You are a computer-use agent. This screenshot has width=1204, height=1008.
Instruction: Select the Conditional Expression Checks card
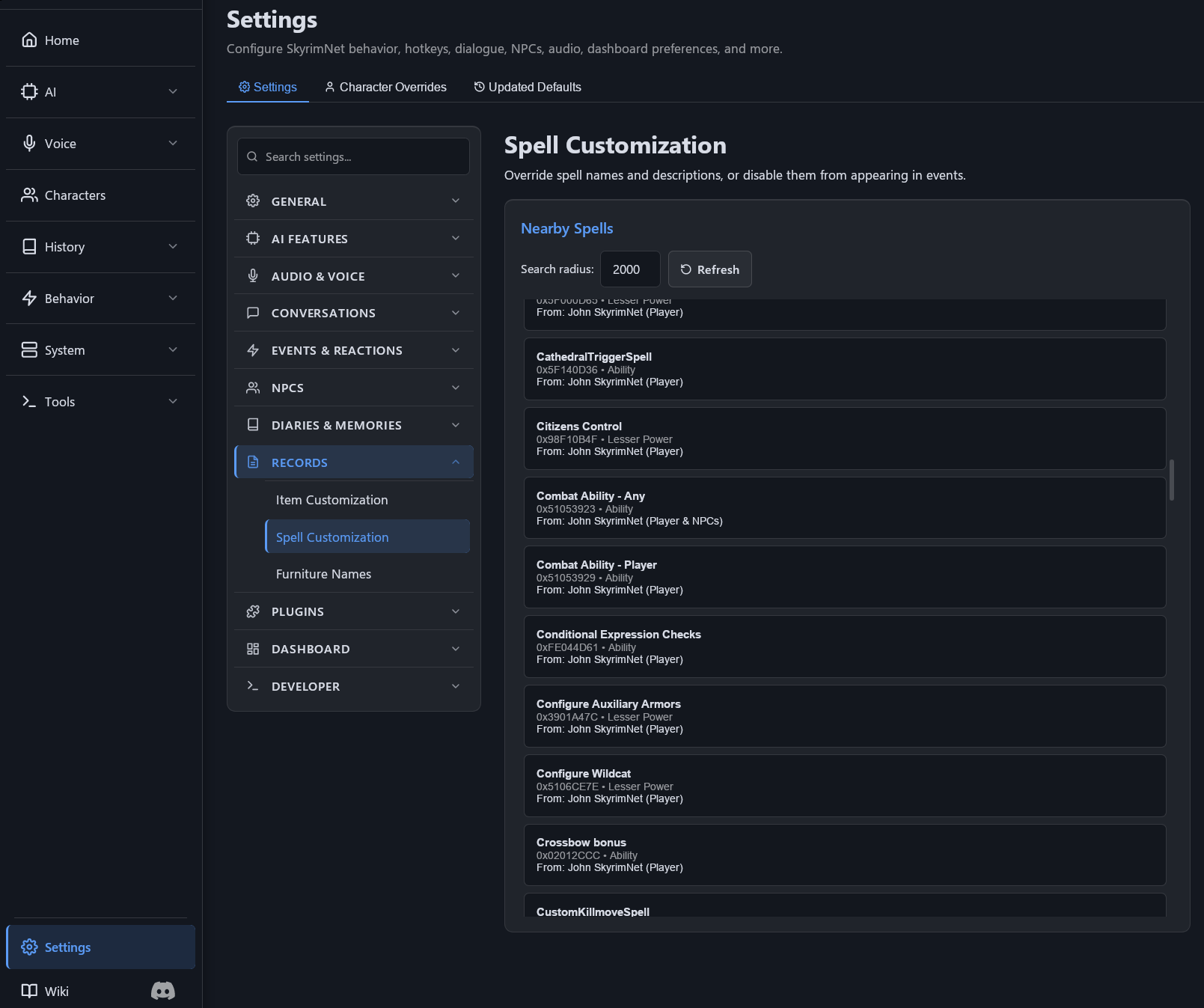(845, 647)
